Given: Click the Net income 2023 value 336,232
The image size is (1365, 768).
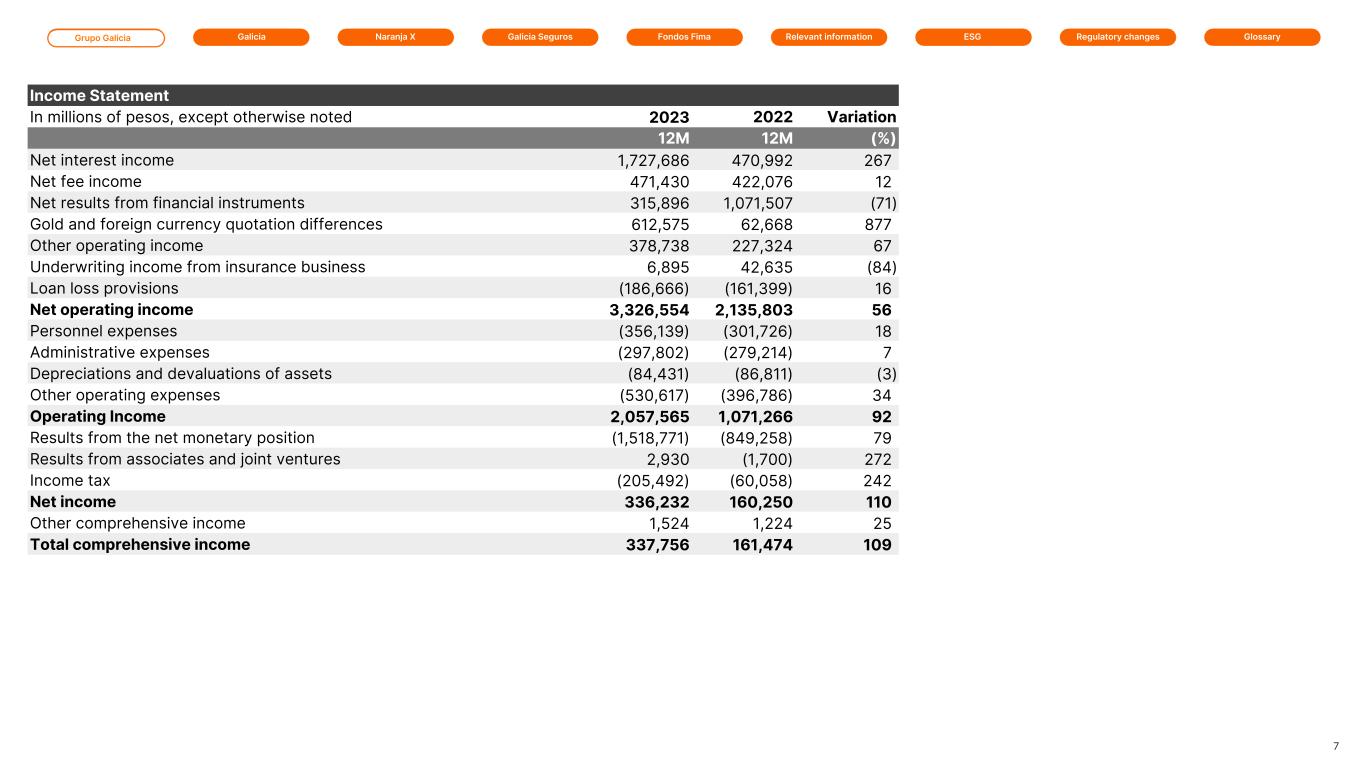Looking at the screenshot, I should (656, 502).
